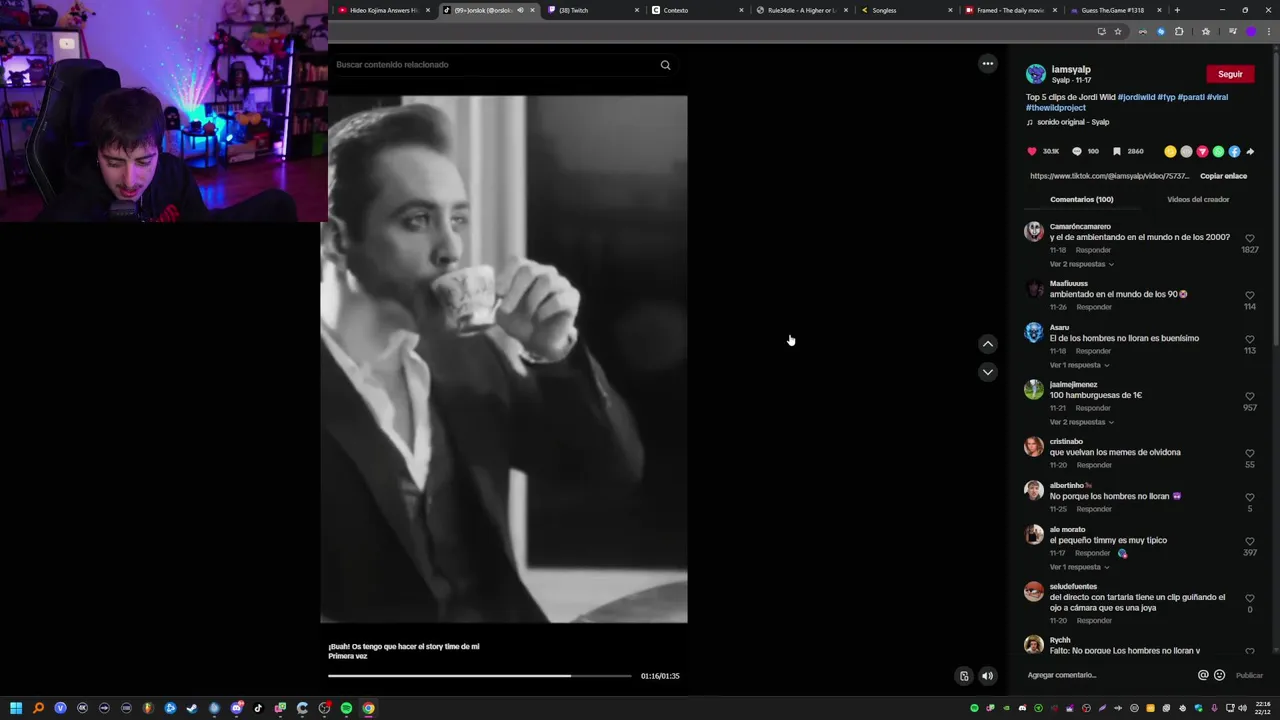Screen dimensions: 1280x720
Task: Like albertinho's comment heart
Action: click(x=1249, y=498)
